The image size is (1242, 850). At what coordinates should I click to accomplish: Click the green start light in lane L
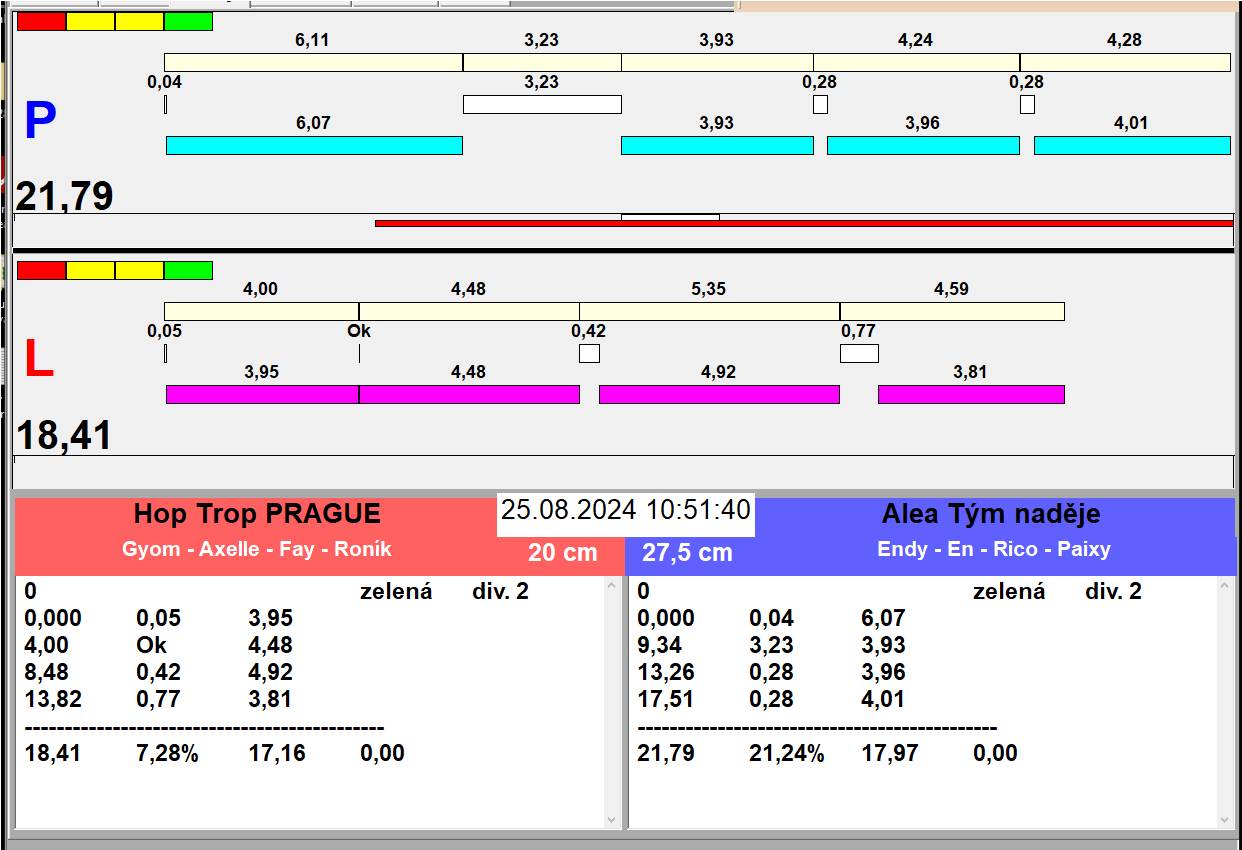188,270
